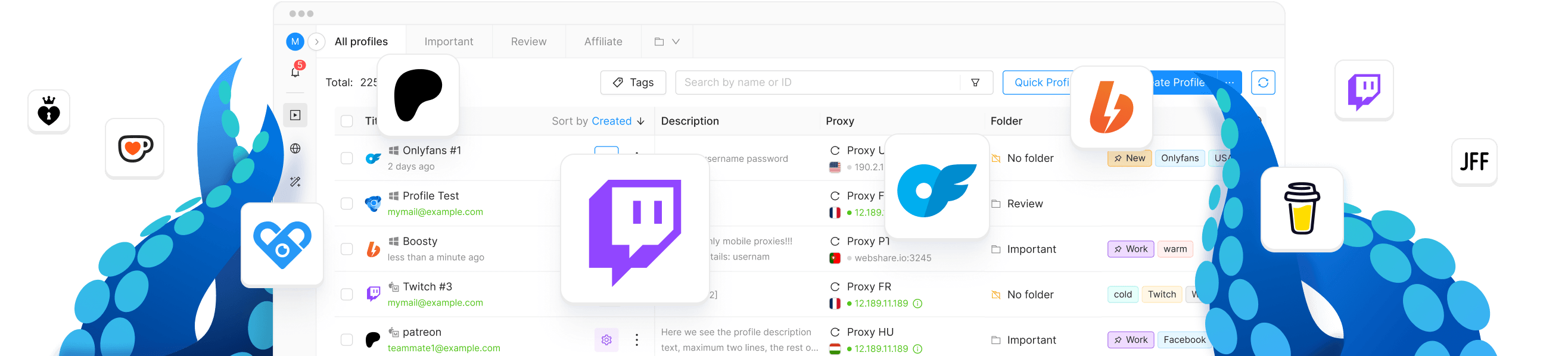Check the patreon profile checkbox
This screenshot has width=1568, height=356.
[347, 339]
